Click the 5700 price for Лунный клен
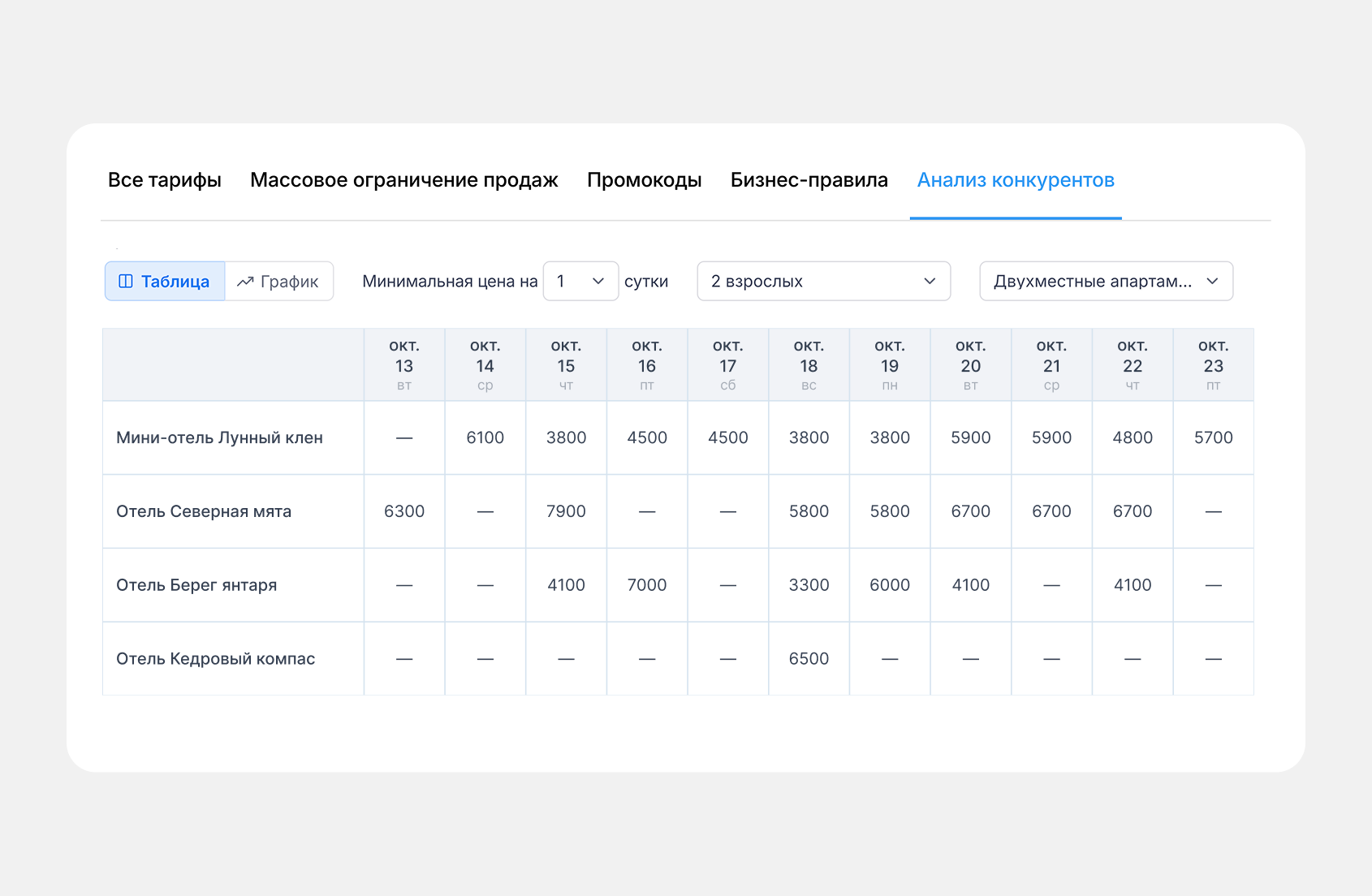The height and width of the screenshot is (896, 1372). 1214,437
